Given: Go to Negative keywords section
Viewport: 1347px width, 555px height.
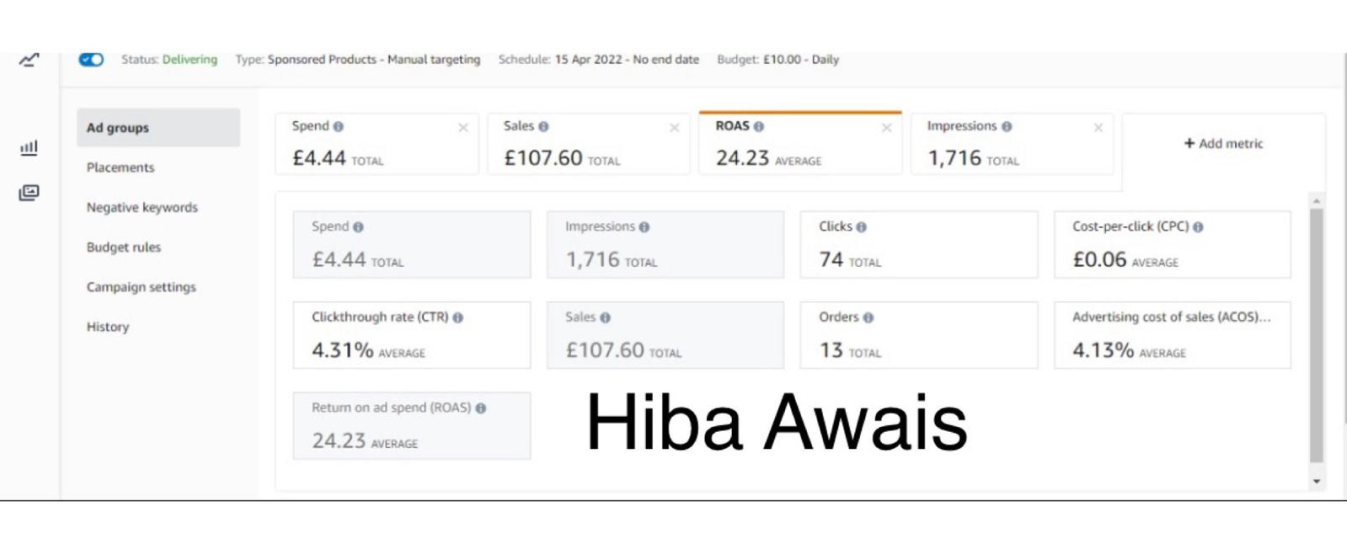Looking at the screenshot, I should coord(142,208).
